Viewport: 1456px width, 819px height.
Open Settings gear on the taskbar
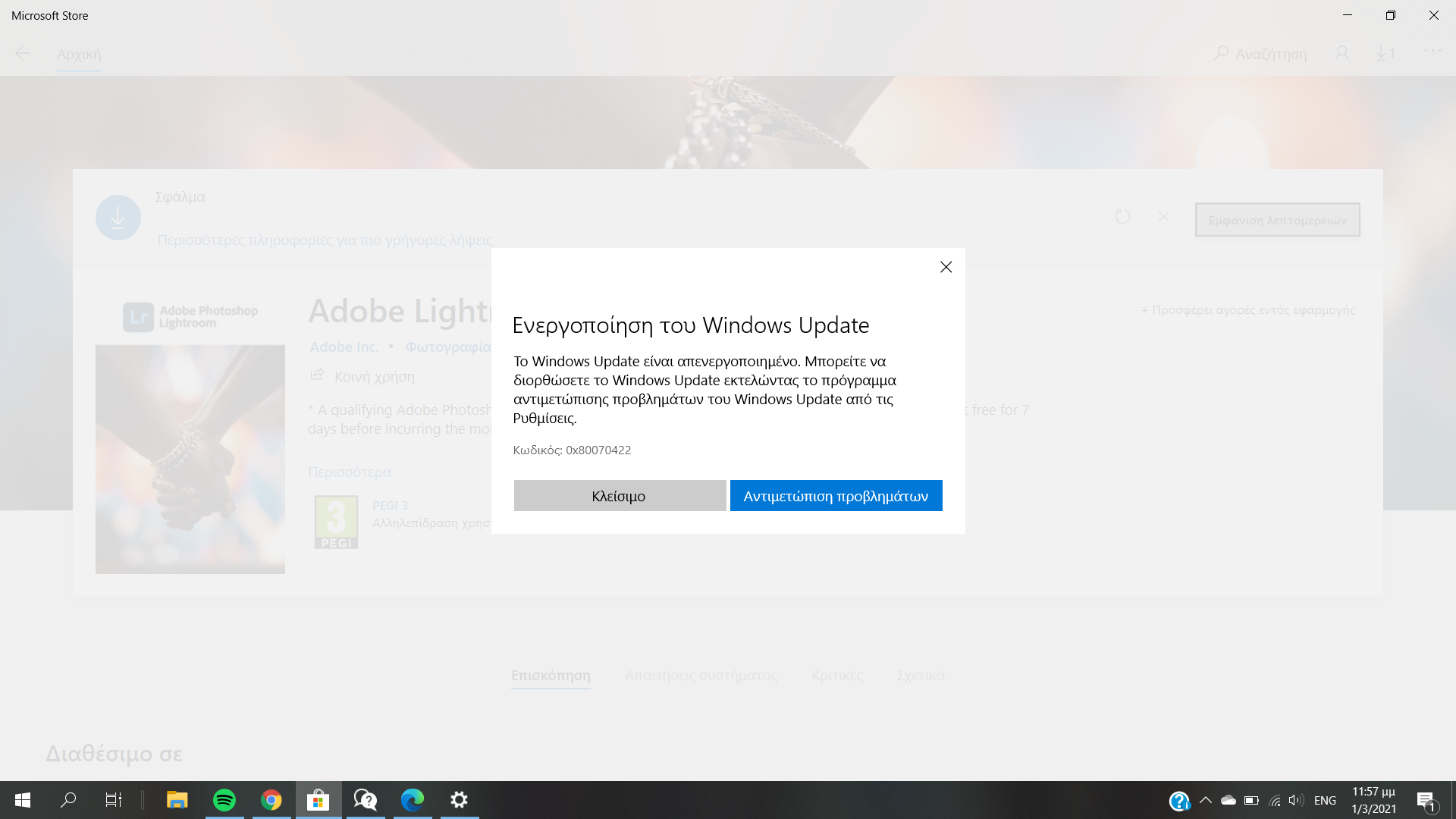[x=460, y=800]
